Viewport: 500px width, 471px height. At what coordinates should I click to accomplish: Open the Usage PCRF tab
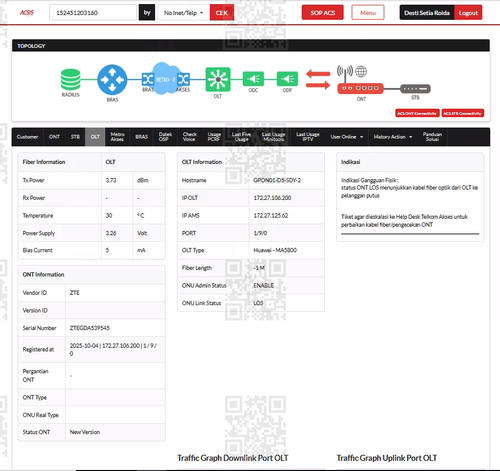[214, 137]
